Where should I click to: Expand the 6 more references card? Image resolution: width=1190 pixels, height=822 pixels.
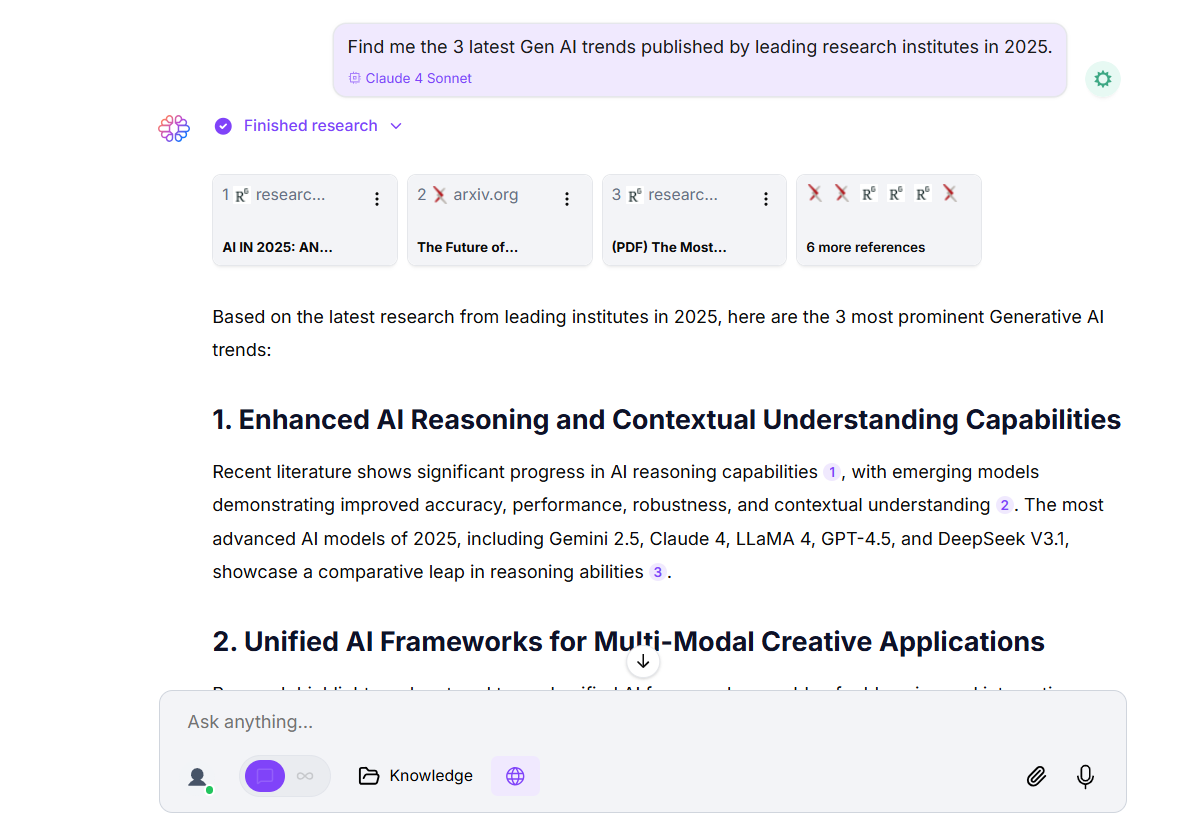[x=888, y=221]
